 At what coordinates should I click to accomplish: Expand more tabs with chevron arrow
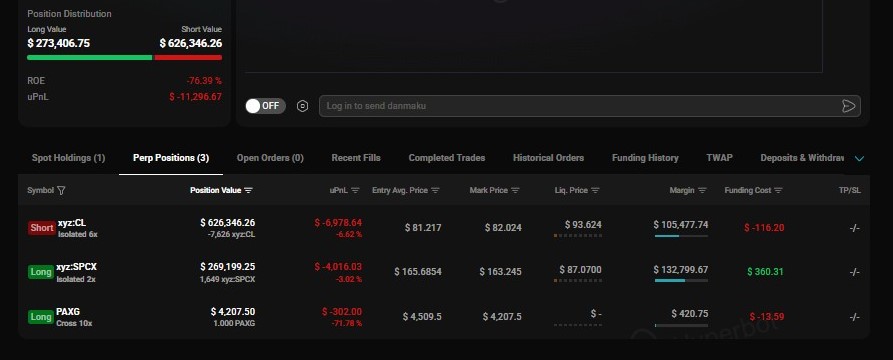(x=859, y=158)
